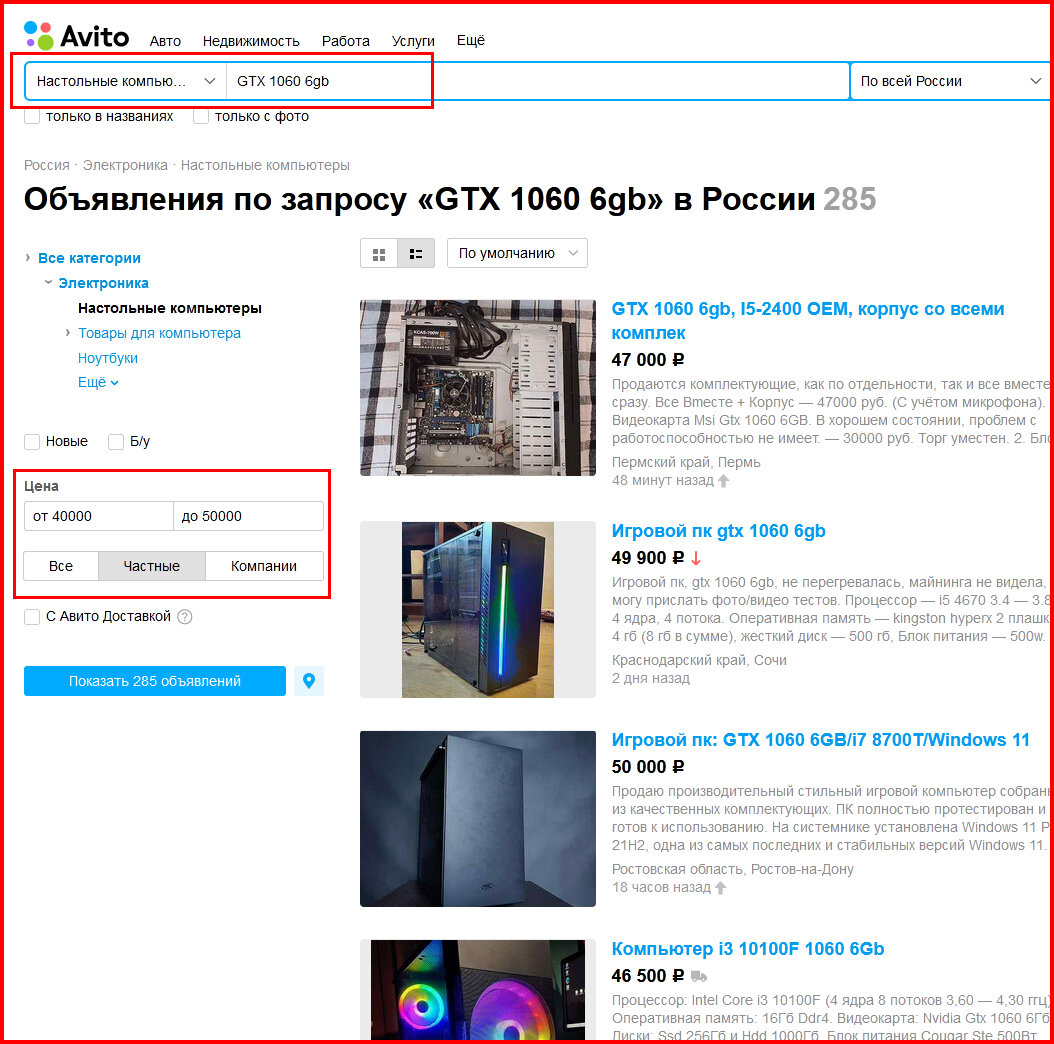
Task: Switch to grid view icon
Action: click(379, 254)
